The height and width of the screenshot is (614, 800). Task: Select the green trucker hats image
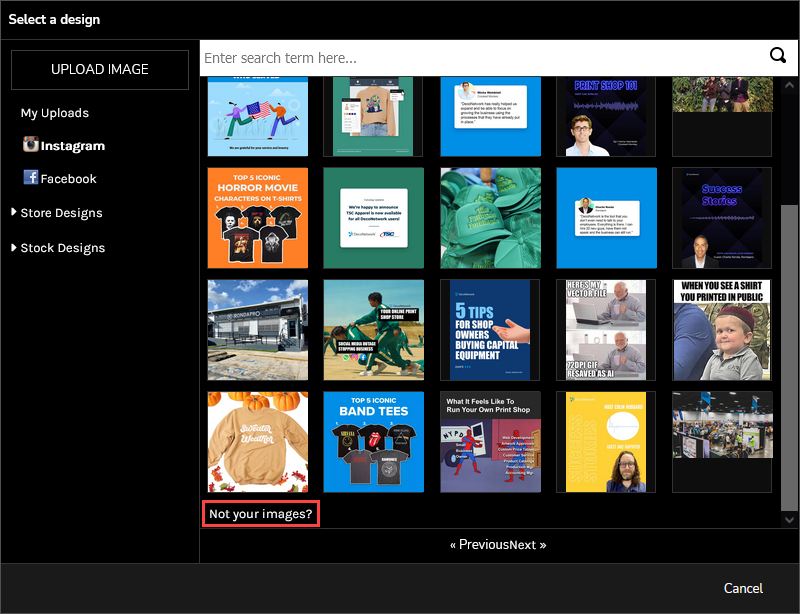(x=490, y=218)
